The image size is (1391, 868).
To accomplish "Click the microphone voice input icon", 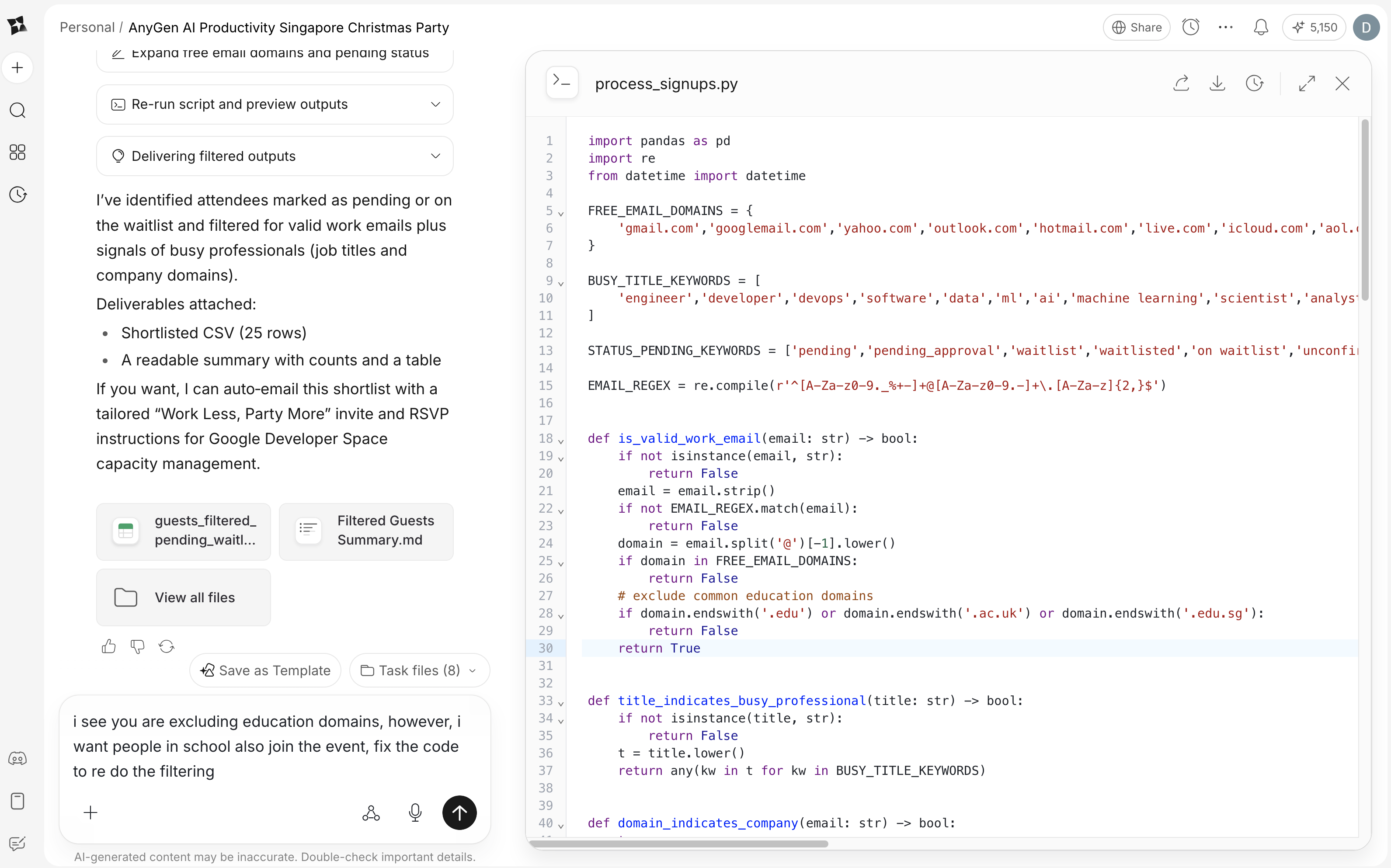I will tap(415, 812).
